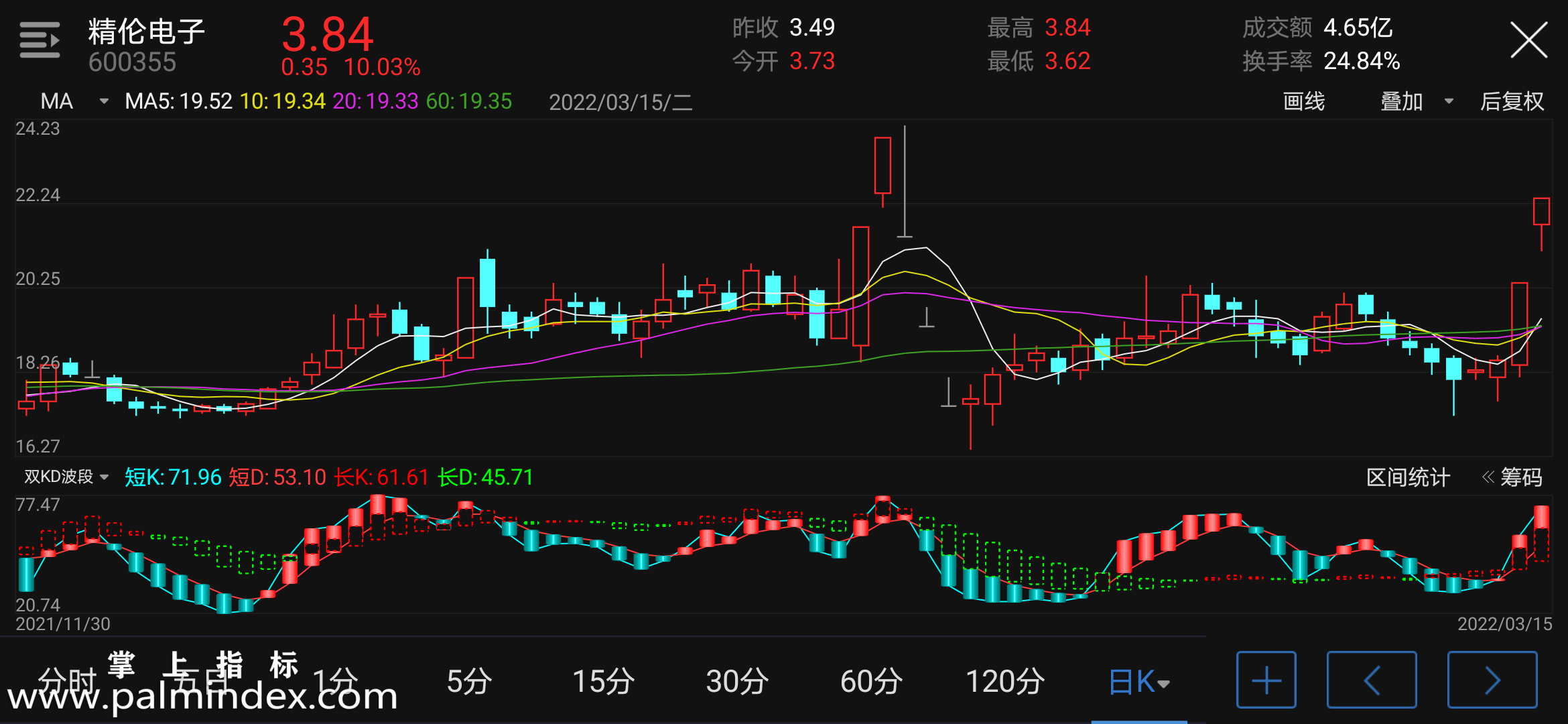Click date label 2022/03/15/二
Image resolution: width=1568 pixels, height=724 pixels.
(x=620, y=103)
